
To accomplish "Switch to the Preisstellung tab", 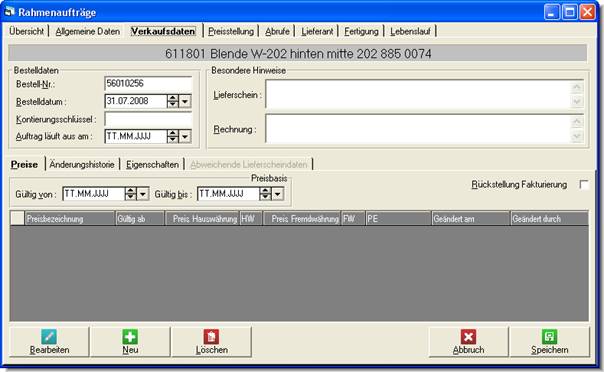I will click(231, 31).
